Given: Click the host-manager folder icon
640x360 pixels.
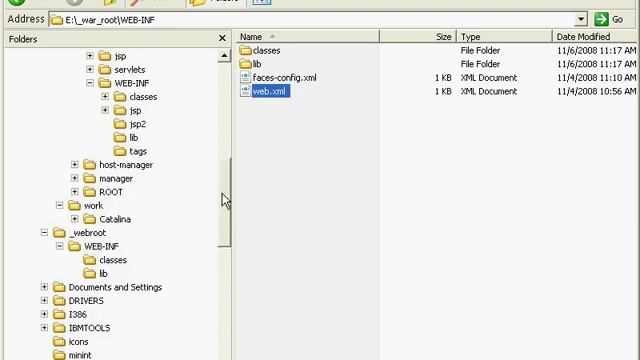Looking at the screenshot, I should [89, 165].
